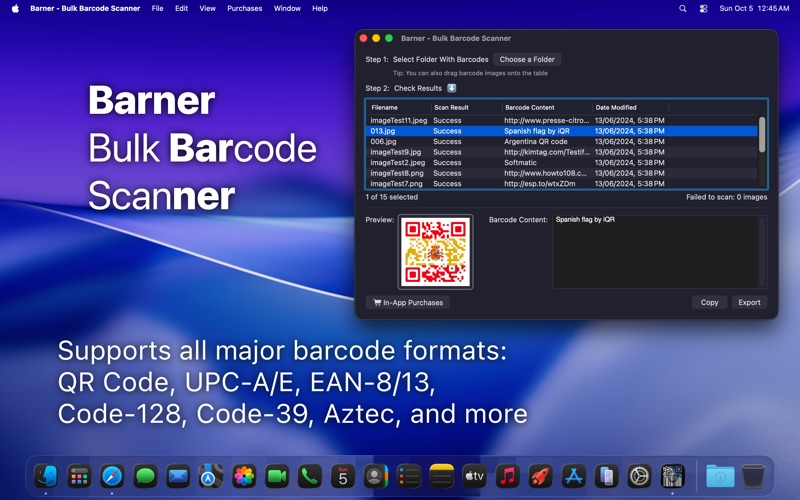Open the Apple menu
The image size is (800, 500).
[x=15, y=8]
